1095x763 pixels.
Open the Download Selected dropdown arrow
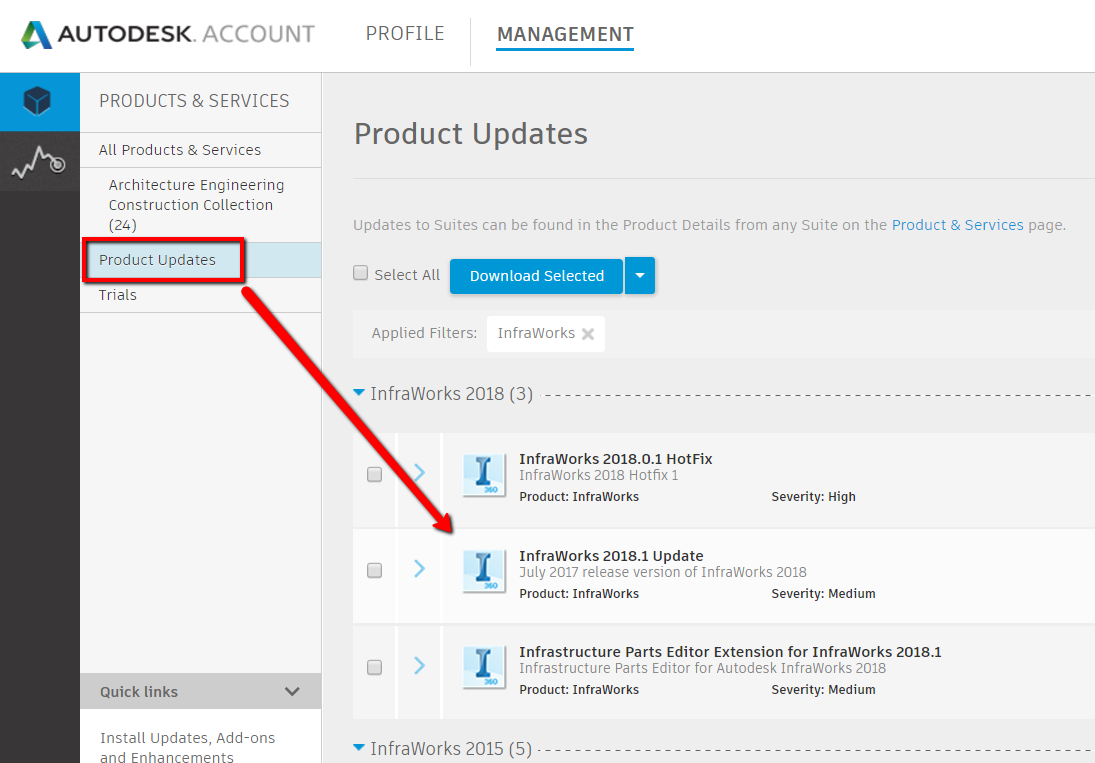640,276
